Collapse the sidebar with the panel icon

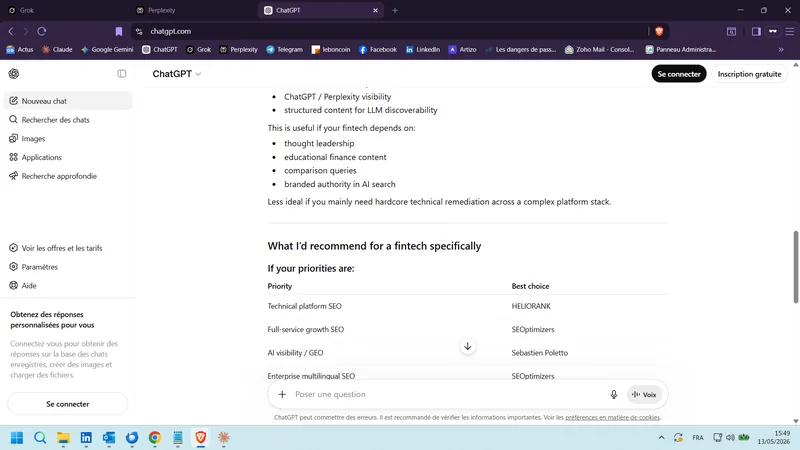coord(121,74)
